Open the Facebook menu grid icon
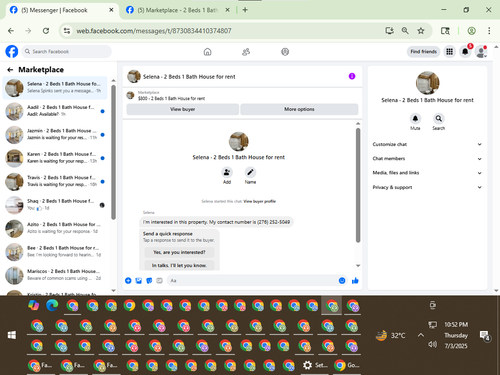 (449, 52)
